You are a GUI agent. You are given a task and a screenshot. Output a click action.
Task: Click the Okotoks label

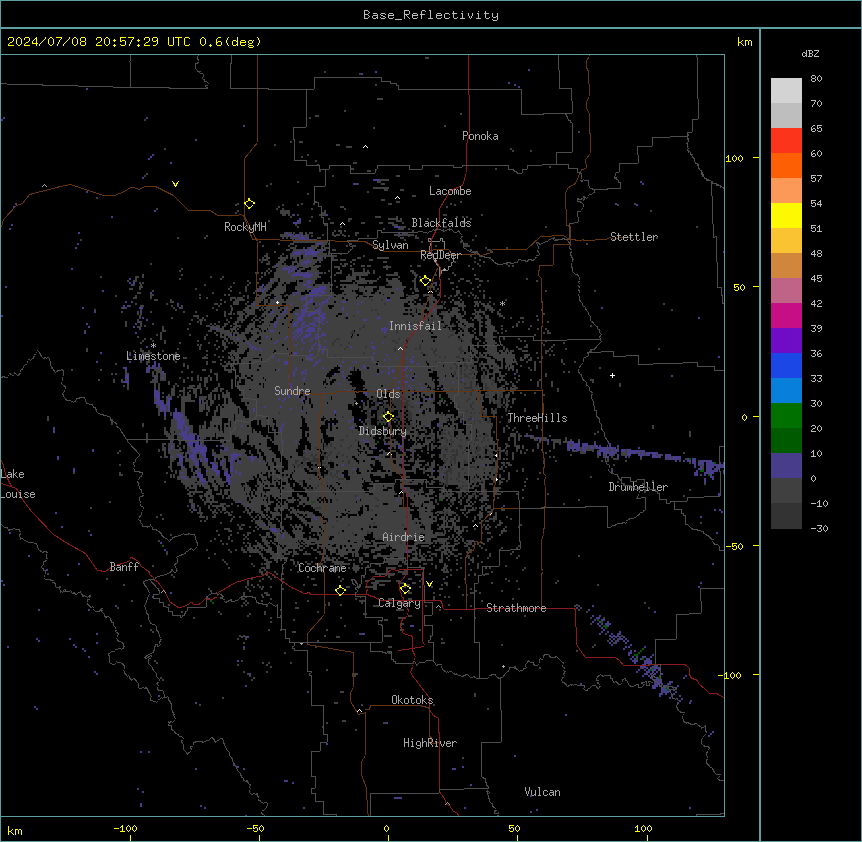pos(412,700)
